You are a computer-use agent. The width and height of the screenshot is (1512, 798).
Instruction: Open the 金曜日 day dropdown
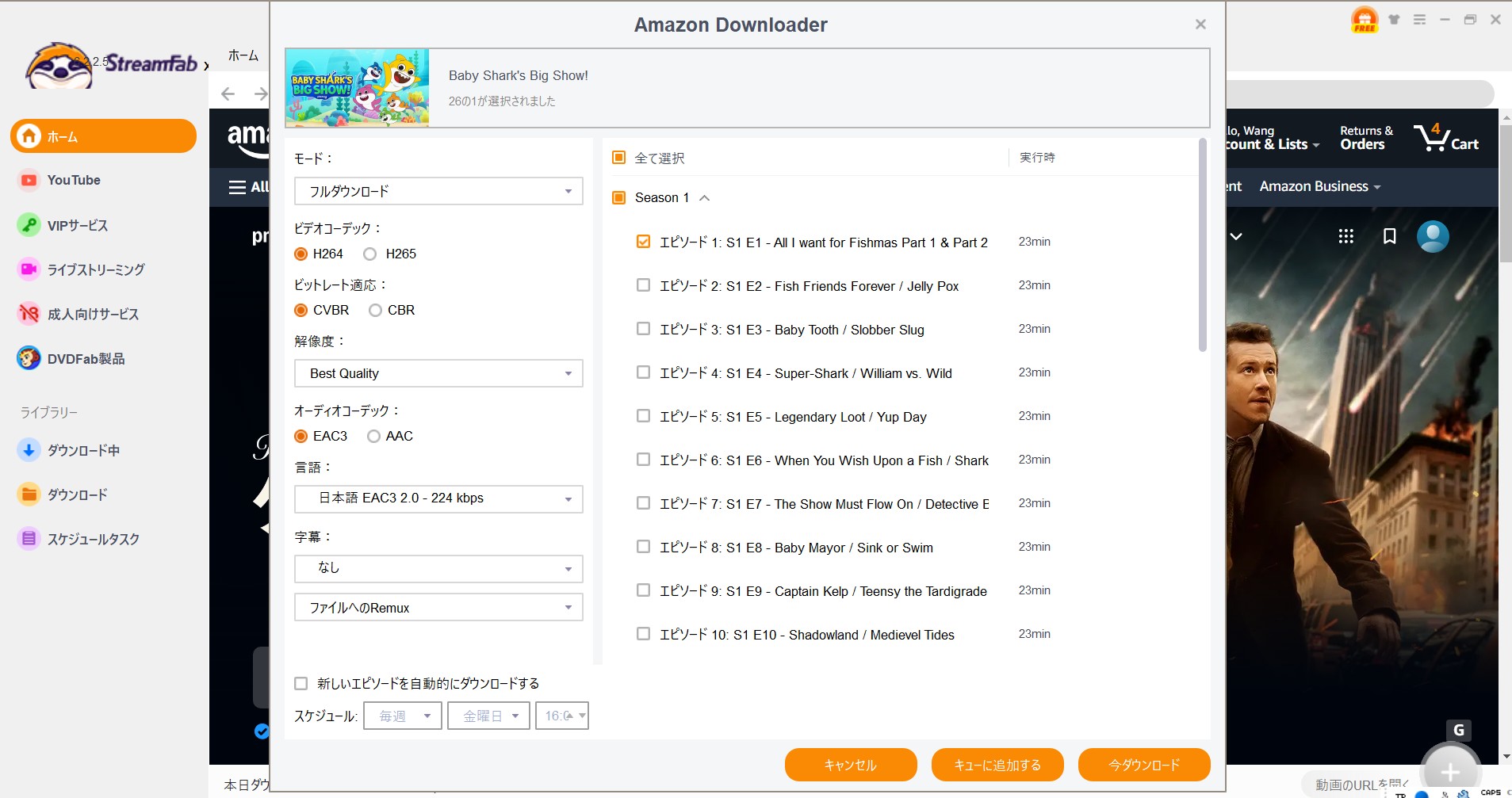tap(488, 716)
